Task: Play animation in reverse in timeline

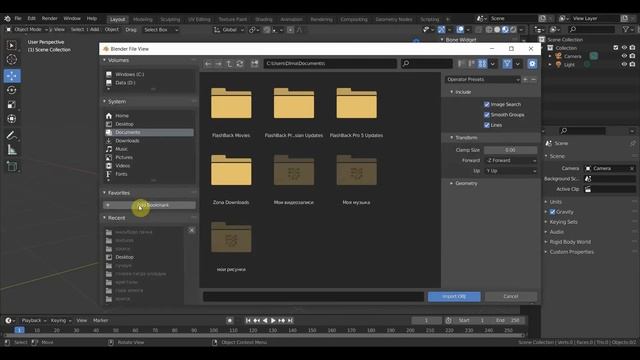Action: point(265,321)
